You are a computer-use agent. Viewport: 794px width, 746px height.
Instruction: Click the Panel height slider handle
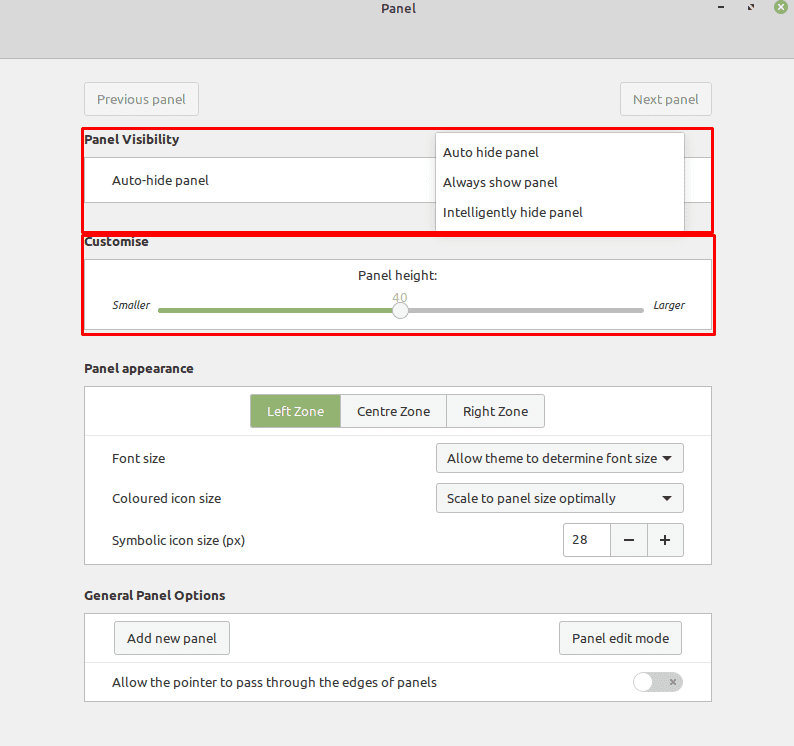click(x=400, y=310)
